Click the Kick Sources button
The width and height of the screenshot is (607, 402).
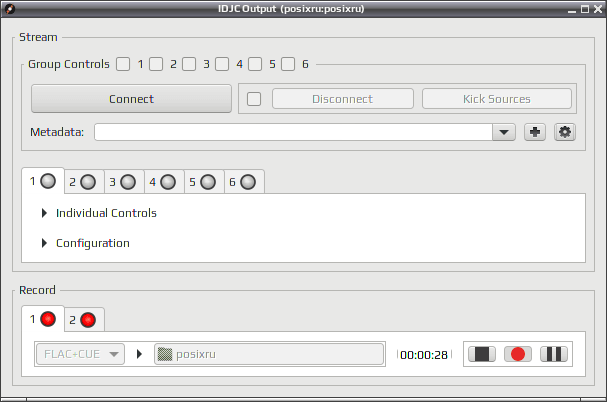[497, 99]
